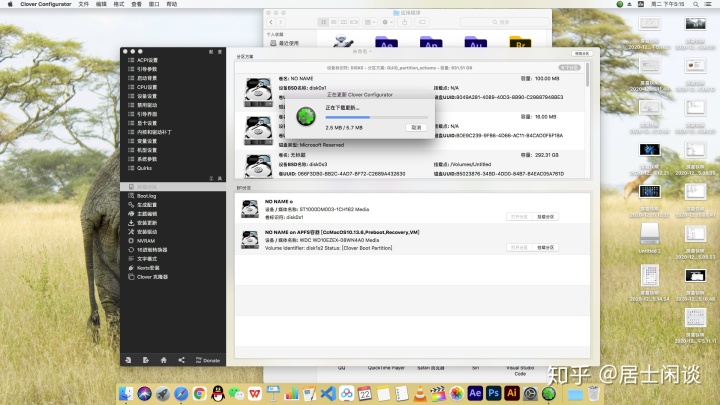The width and height of the screenshot is (720, 405).
Task: Open Spotlight search in menu bar
Action: click(x=696, y=4)
